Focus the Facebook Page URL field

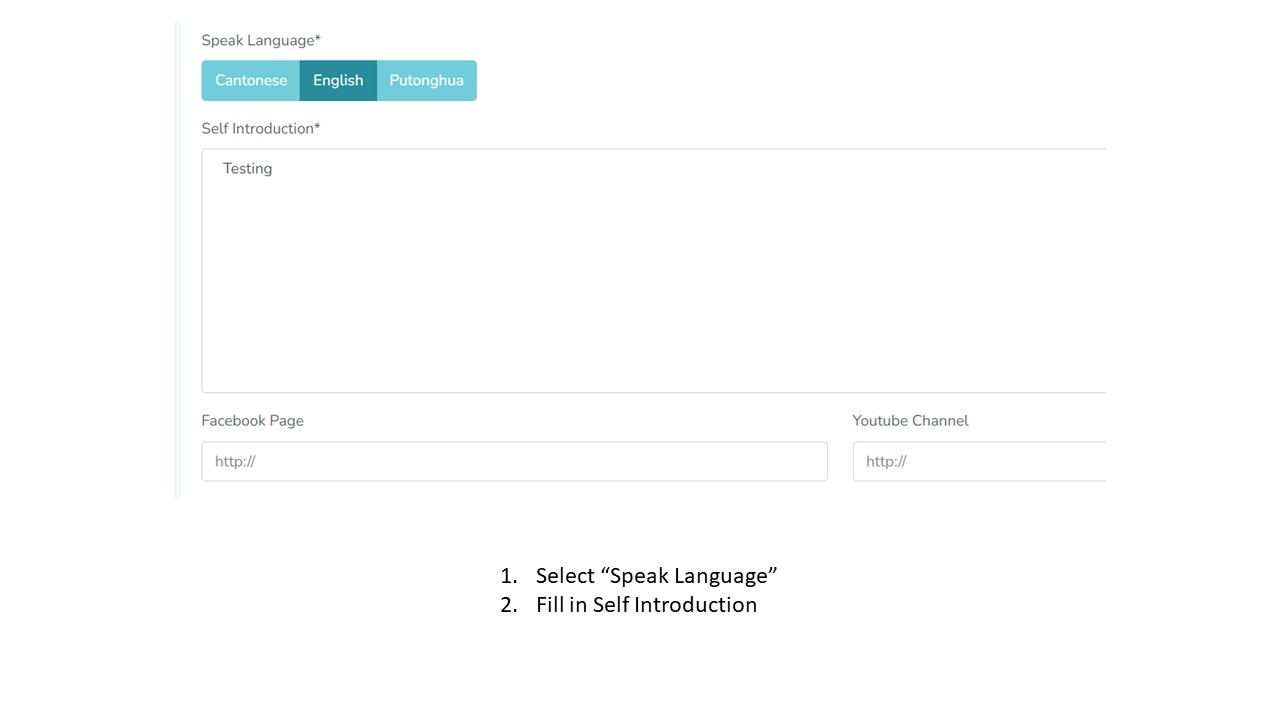coord(514,461)
